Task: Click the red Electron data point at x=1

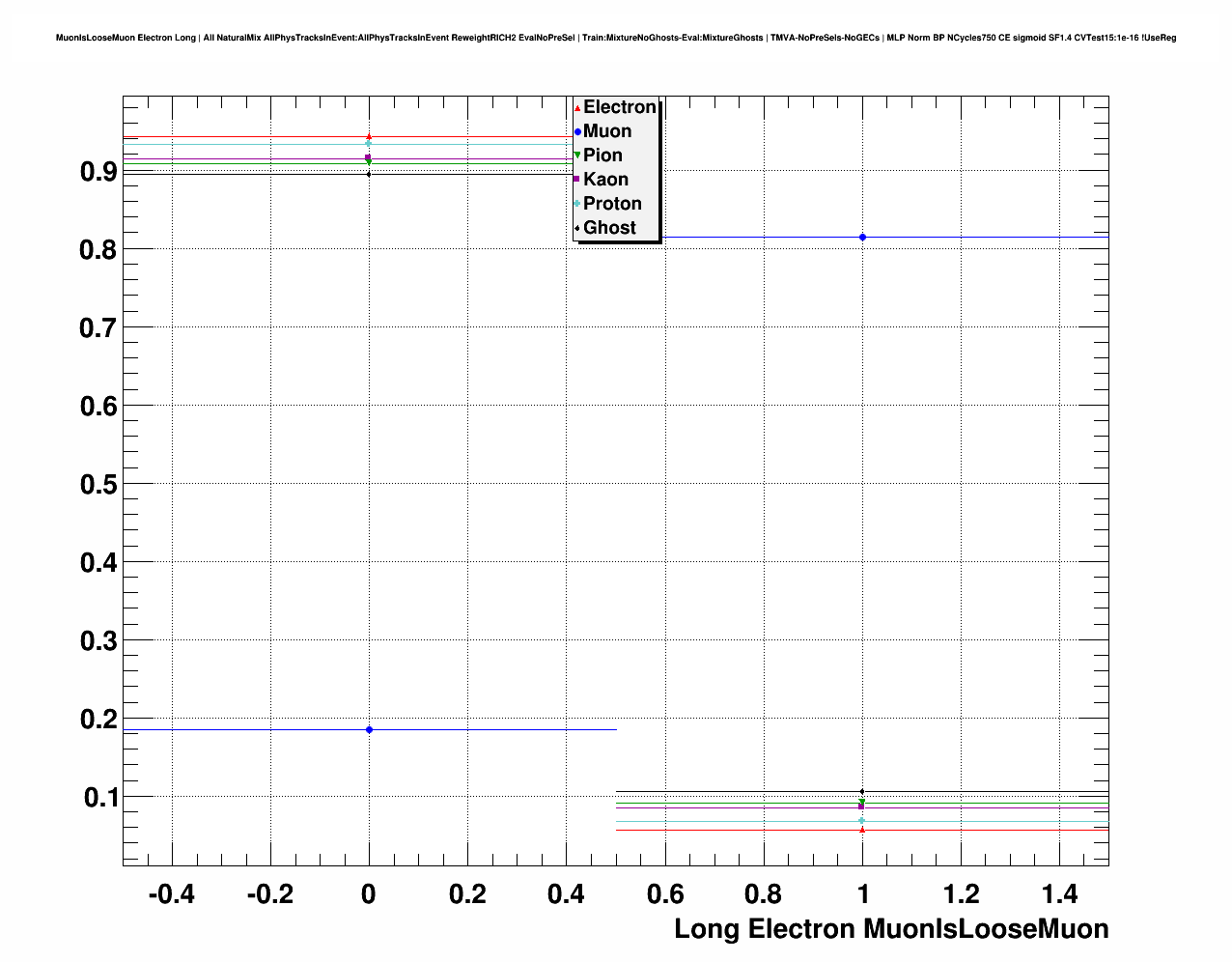Action: (x=862, y=830)
